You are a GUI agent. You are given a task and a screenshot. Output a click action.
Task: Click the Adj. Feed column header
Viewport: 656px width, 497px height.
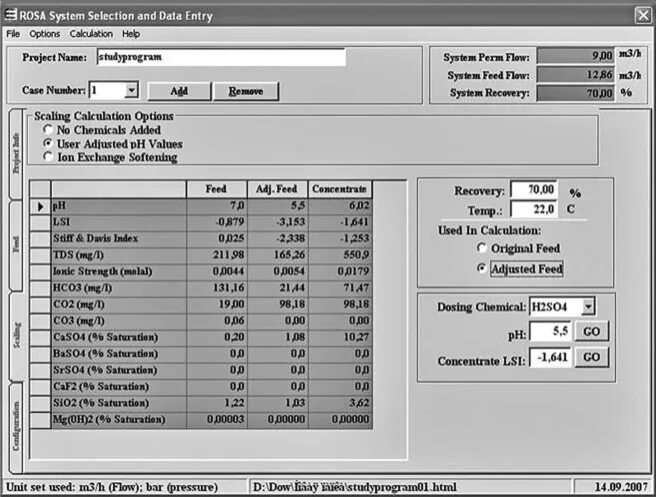277,189
